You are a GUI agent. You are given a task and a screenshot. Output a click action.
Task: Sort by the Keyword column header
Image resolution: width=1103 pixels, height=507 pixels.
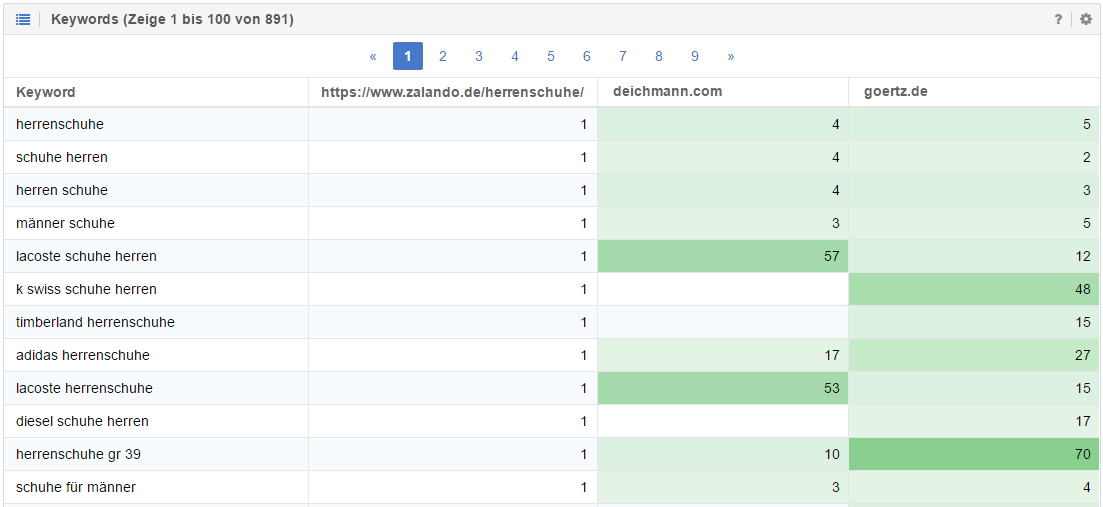46,92
